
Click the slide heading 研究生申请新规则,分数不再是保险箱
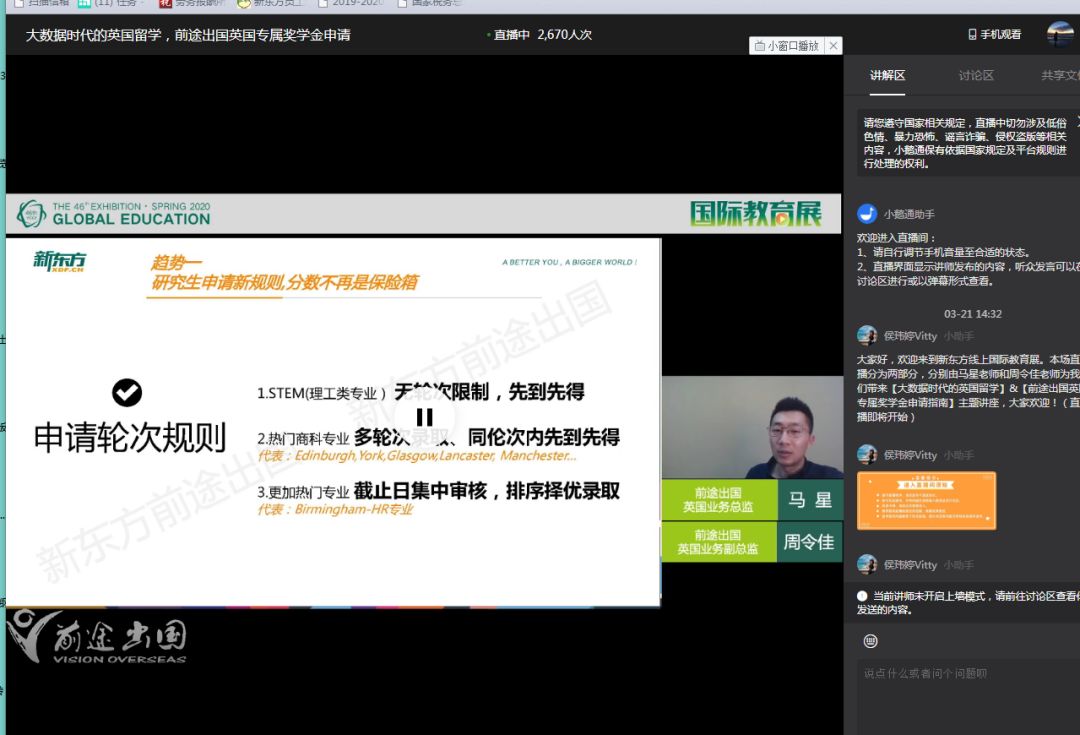[284, 282]
